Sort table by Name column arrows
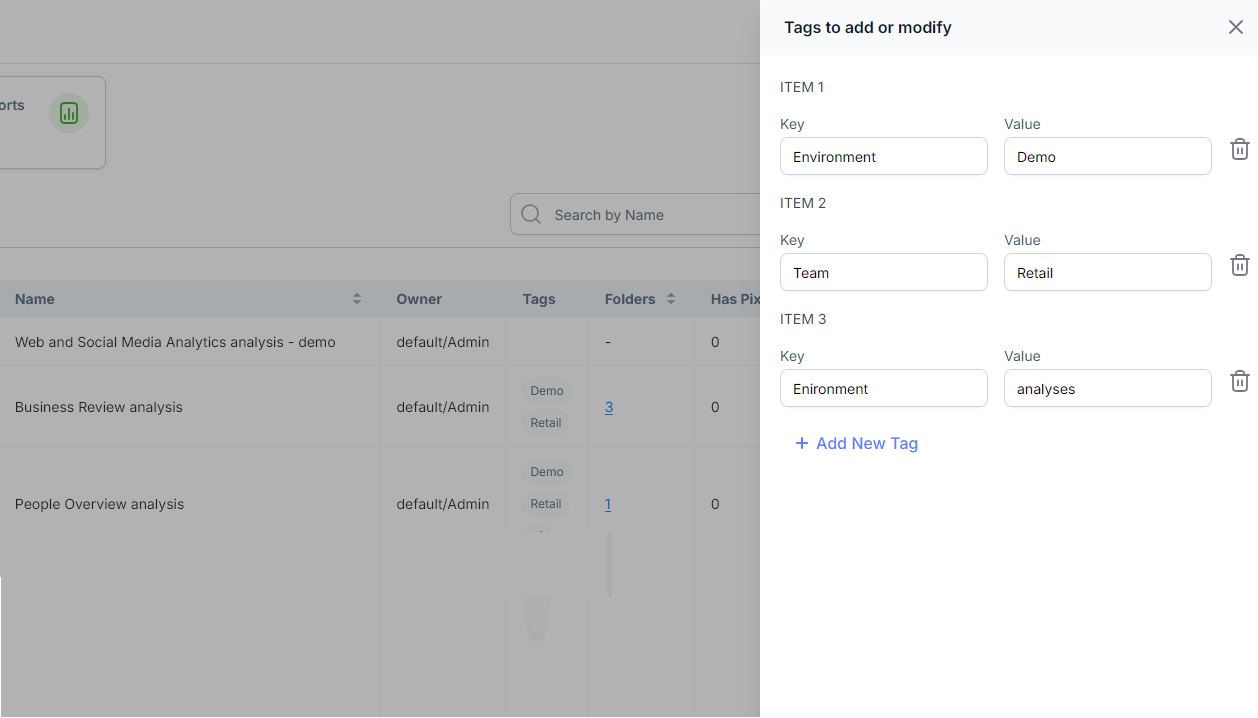Image resolution: width=1258 pixels, height=718 pixels. 357,299
